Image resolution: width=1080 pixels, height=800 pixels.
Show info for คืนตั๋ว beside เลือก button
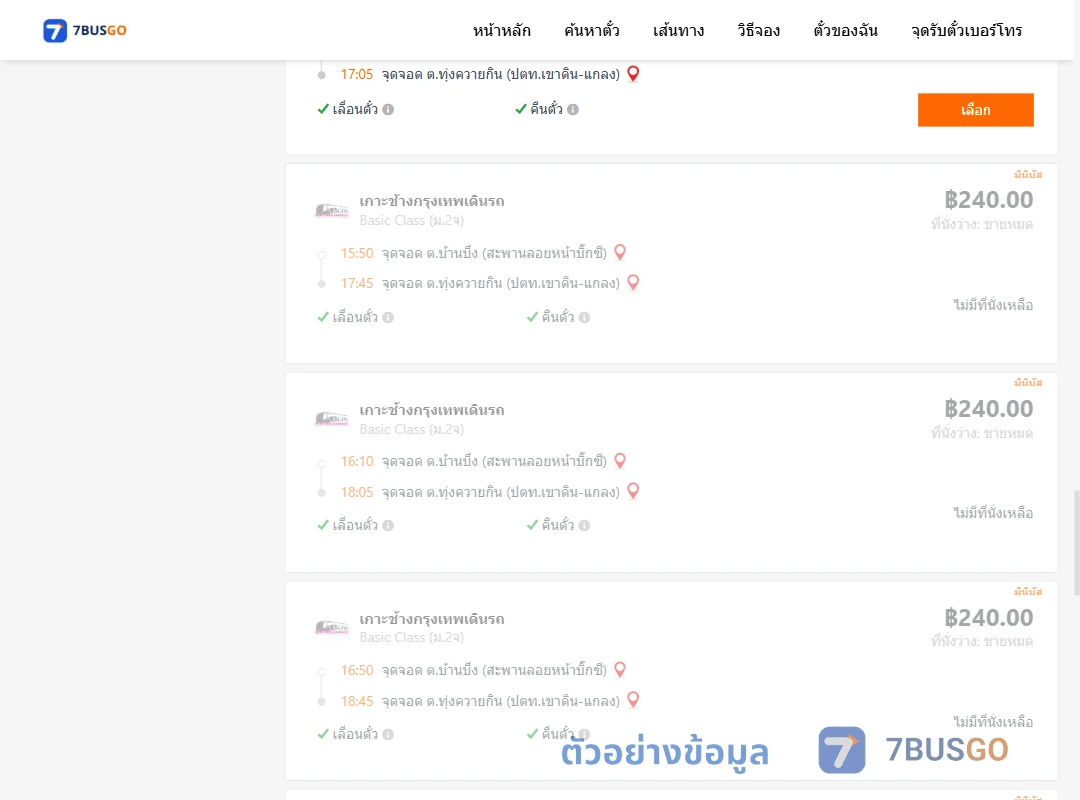coord(573,110)
